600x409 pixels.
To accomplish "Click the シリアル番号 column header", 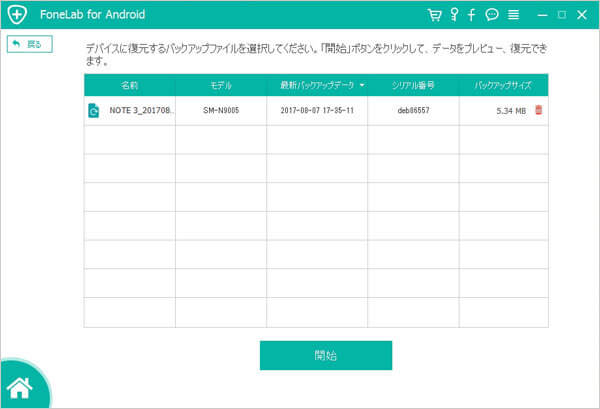I will (413, 85).
